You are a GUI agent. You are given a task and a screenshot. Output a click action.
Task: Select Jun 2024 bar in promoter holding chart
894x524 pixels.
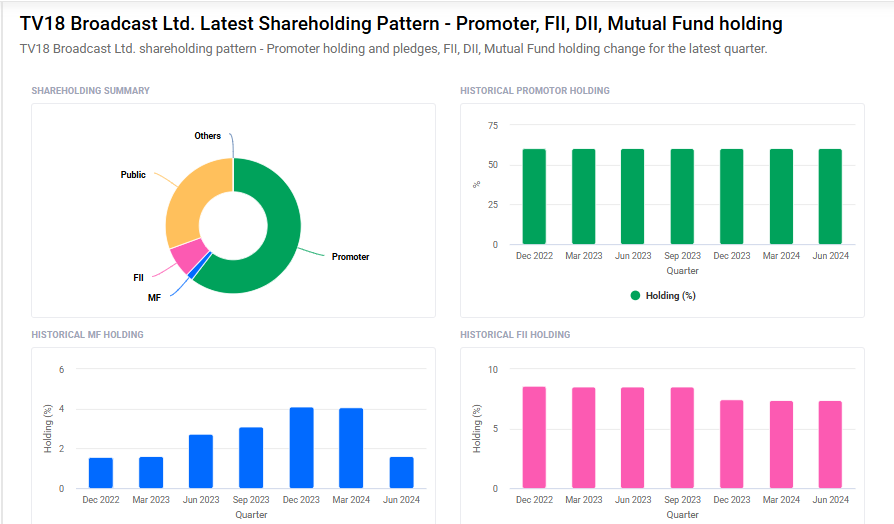pyautogui.click(x=830, y=197)
